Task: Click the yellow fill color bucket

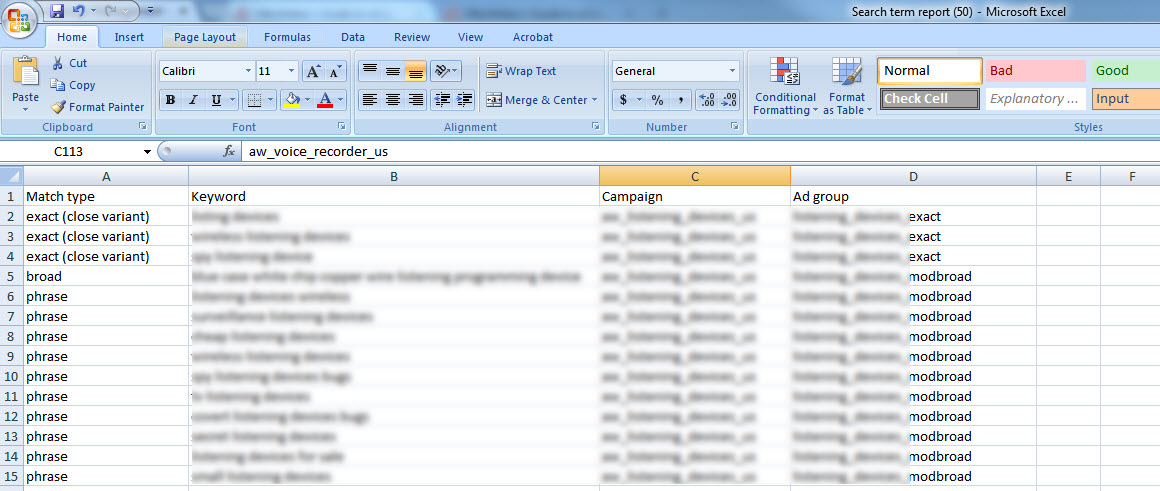Action: 291,100
